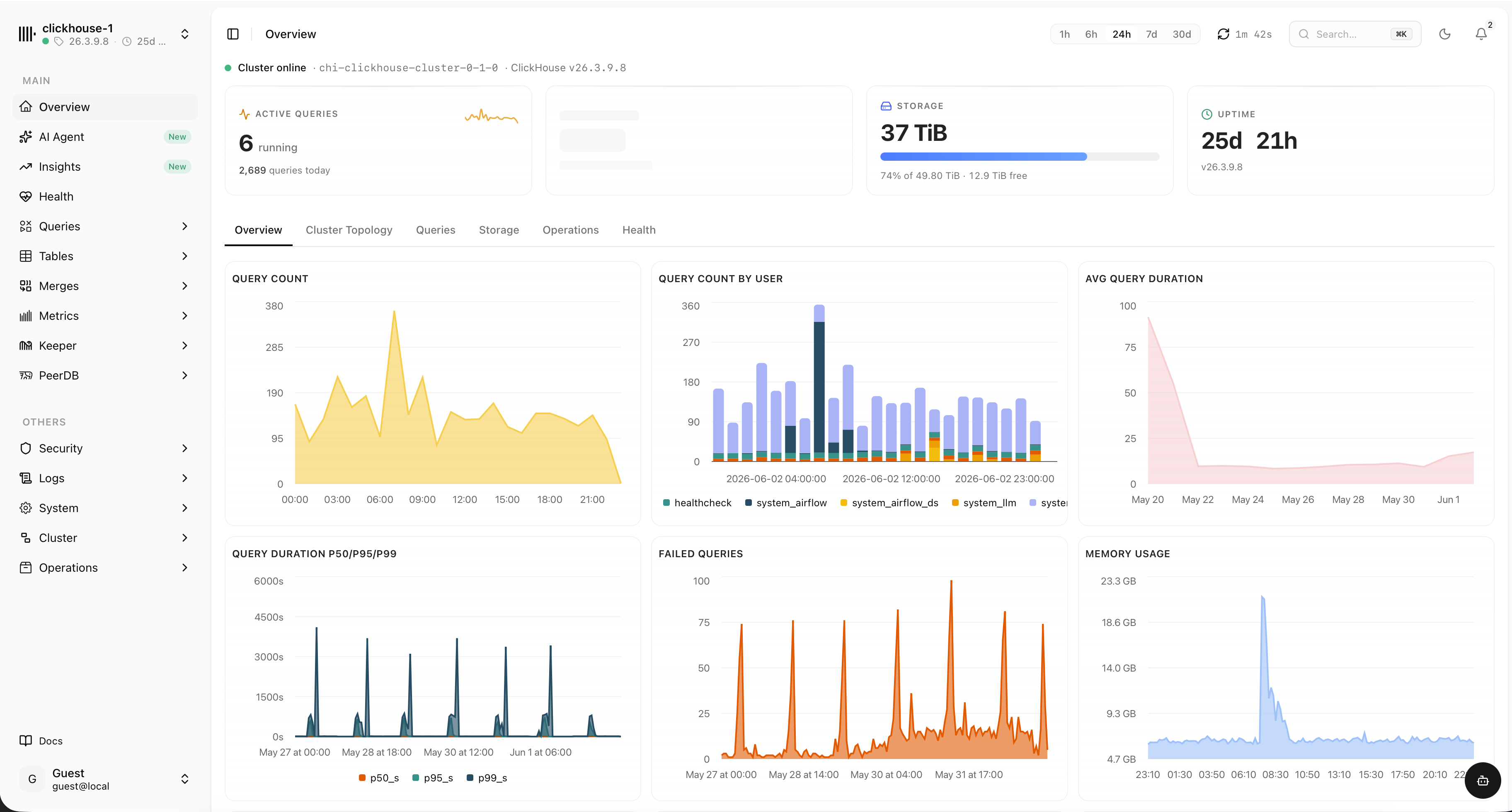
Task: Switch to the Cluster Topology tab
Action: 349,230
